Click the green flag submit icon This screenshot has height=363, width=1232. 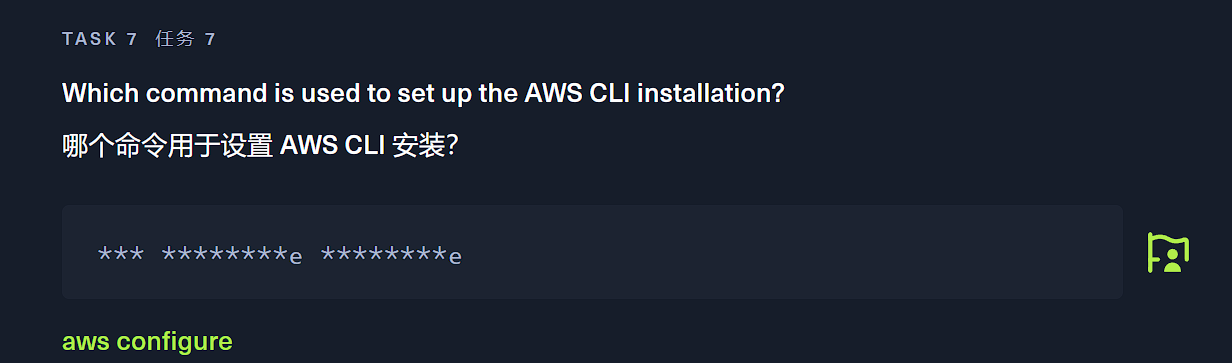click(x=1168, y=252)
